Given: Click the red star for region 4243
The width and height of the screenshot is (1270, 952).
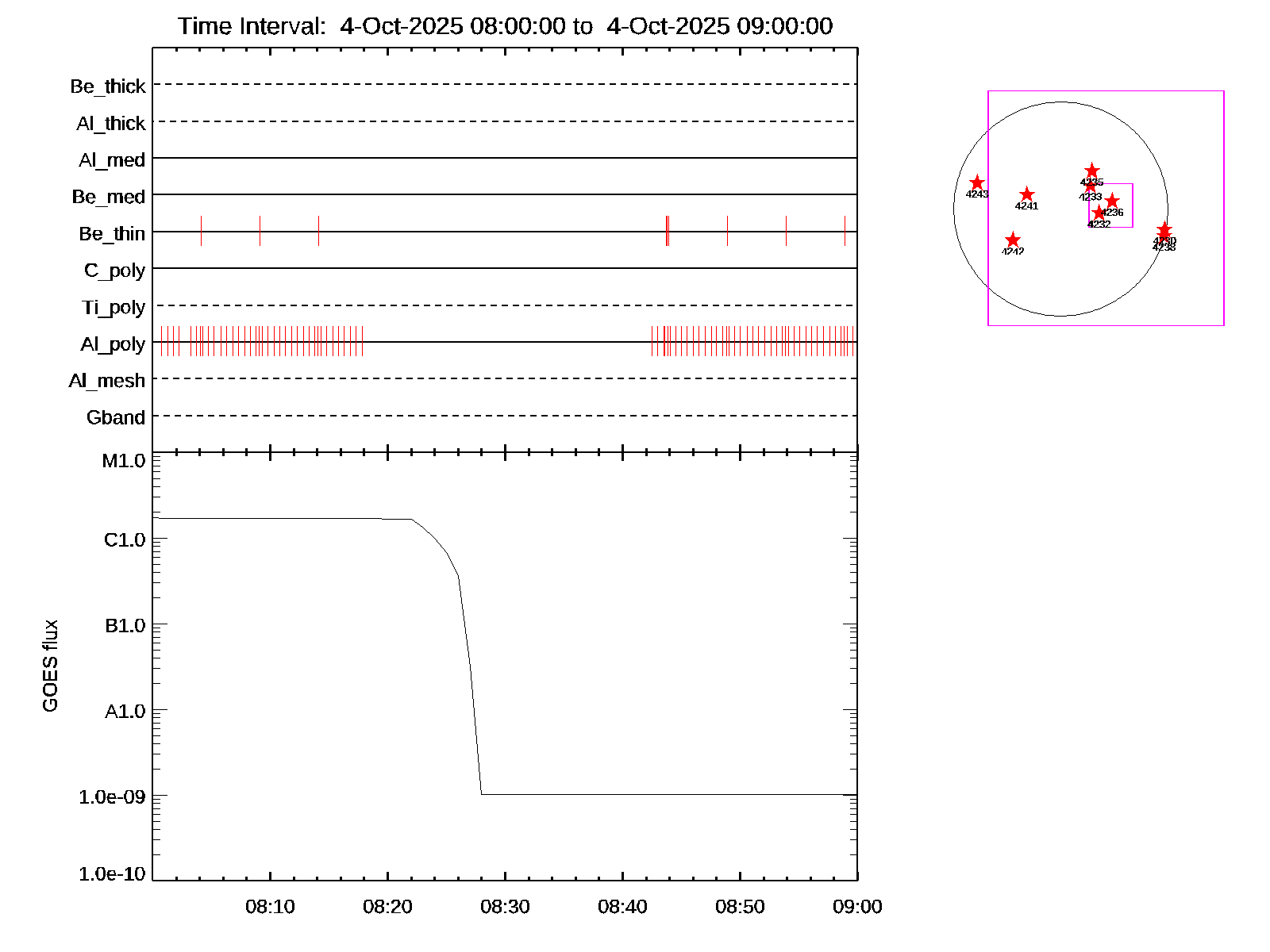Looking at the screenshot, I should point(977,182).
